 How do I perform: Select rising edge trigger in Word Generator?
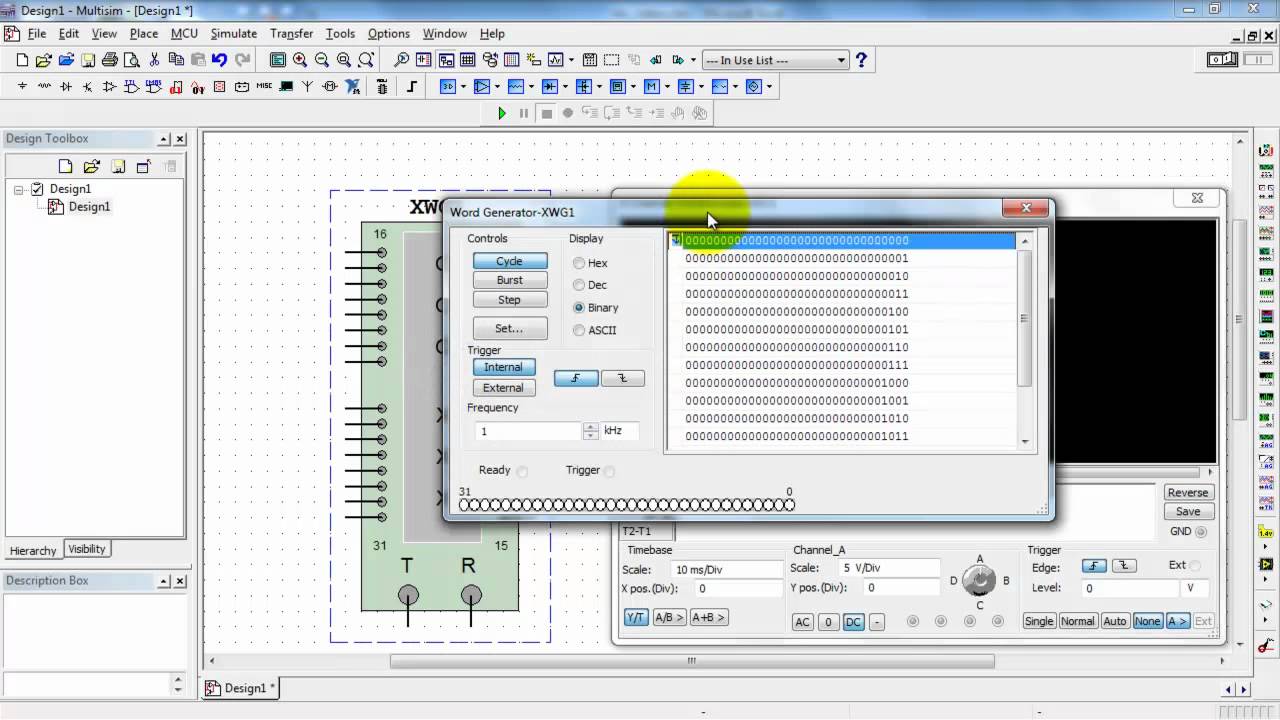coord(576,378)
